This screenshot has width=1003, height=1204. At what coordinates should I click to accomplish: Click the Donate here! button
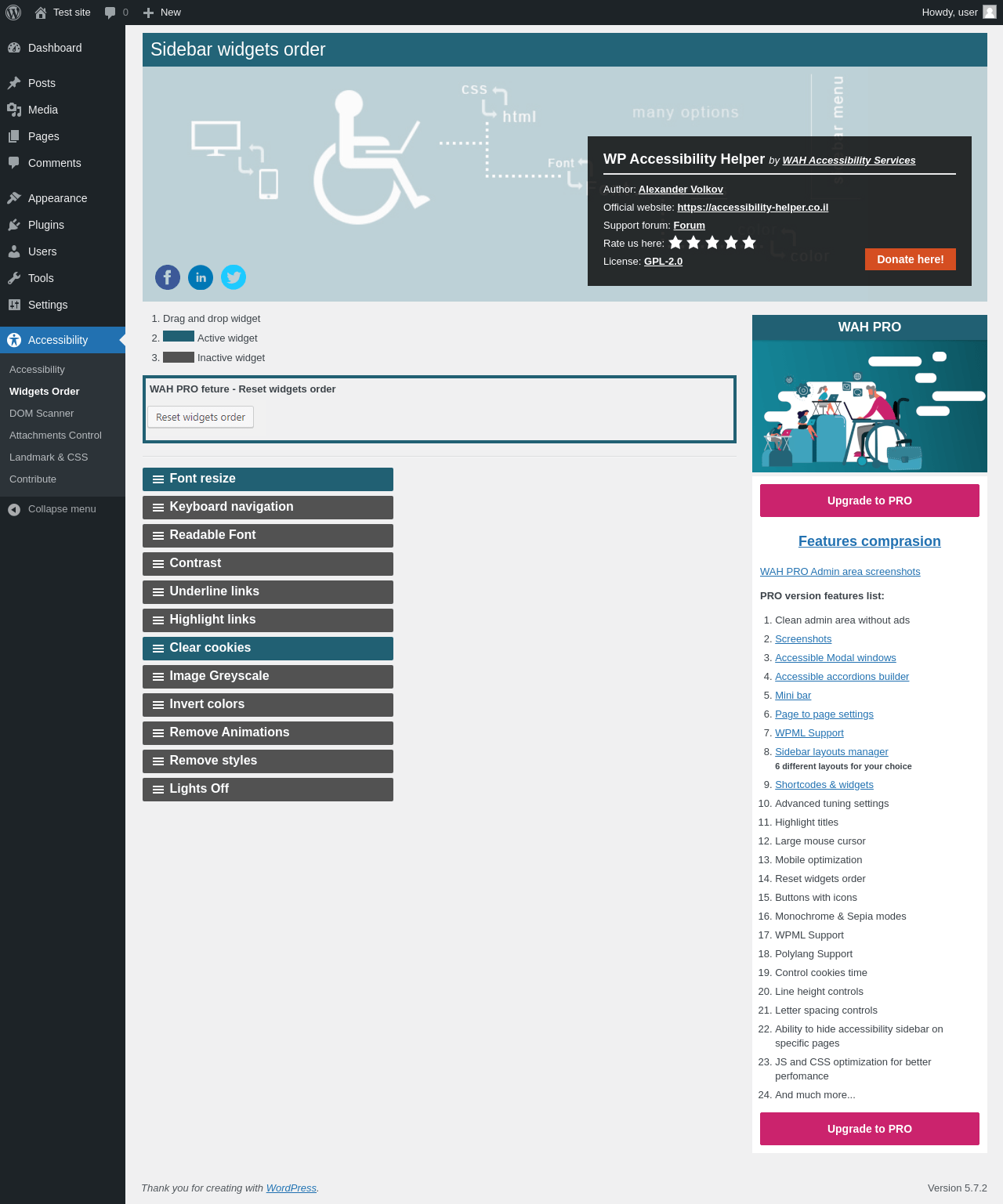tap(911, 259)
